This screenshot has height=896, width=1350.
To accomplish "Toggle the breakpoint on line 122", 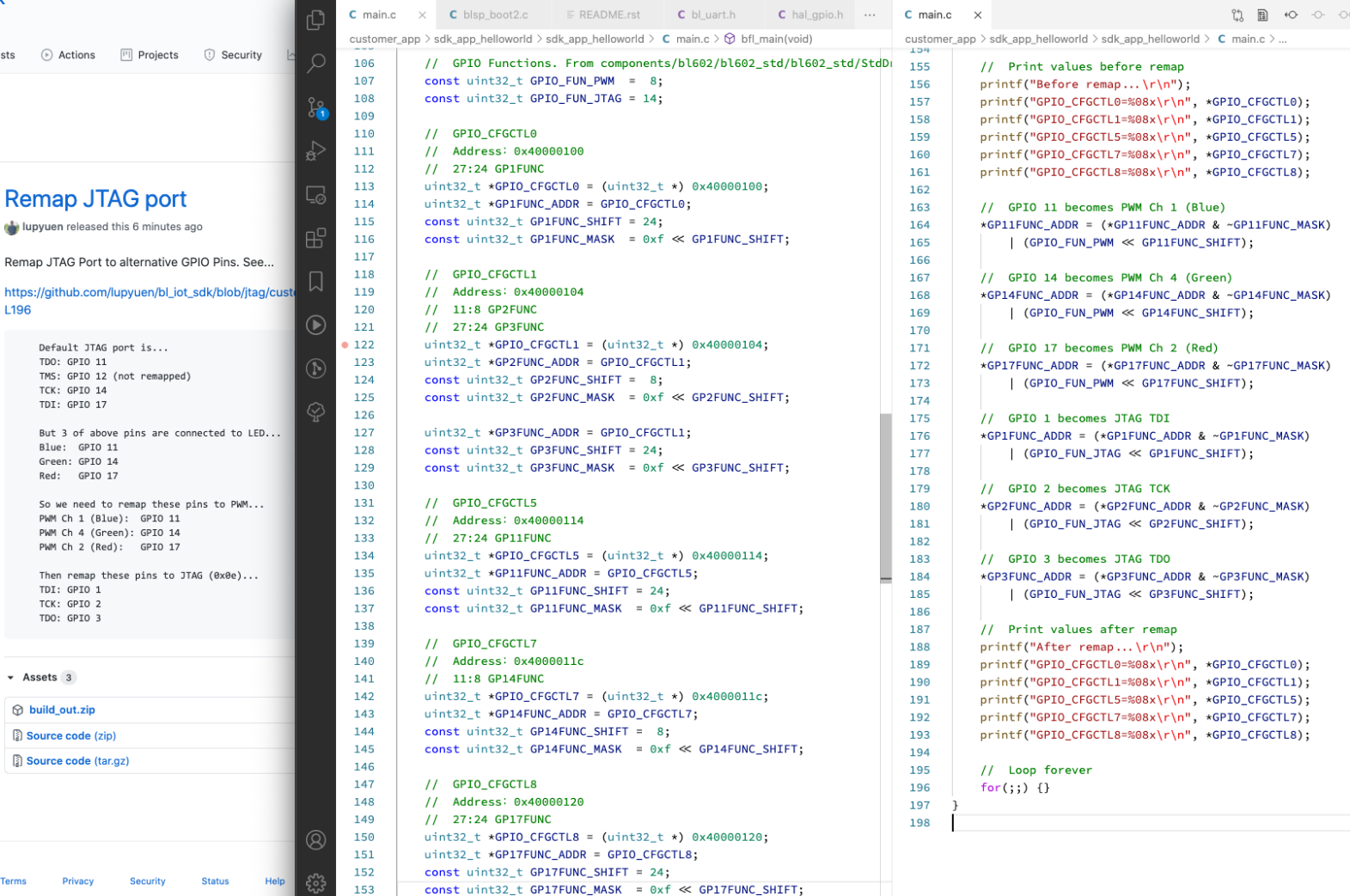I will pos(345,344).
